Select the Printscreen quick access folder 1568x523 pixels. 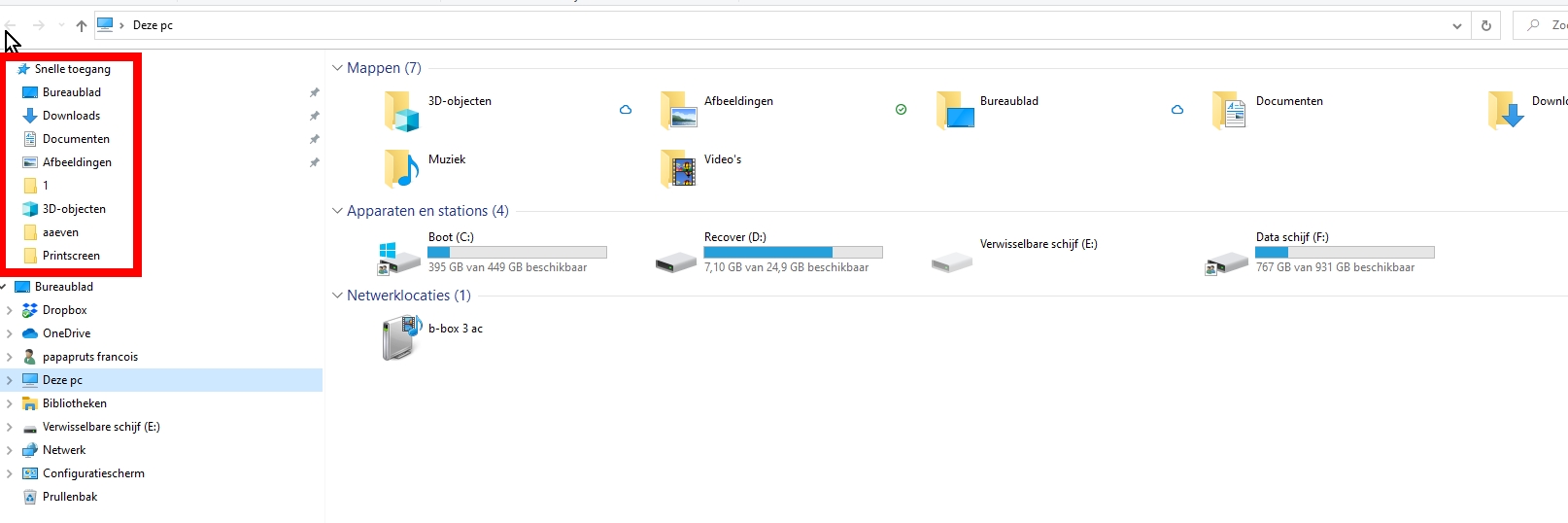pos(71,256)
